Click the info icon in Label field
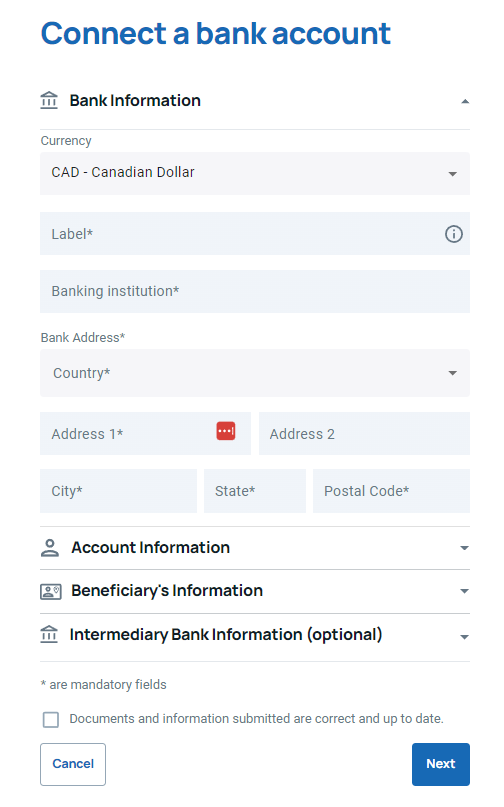504x807 pixels. (454, 234)
